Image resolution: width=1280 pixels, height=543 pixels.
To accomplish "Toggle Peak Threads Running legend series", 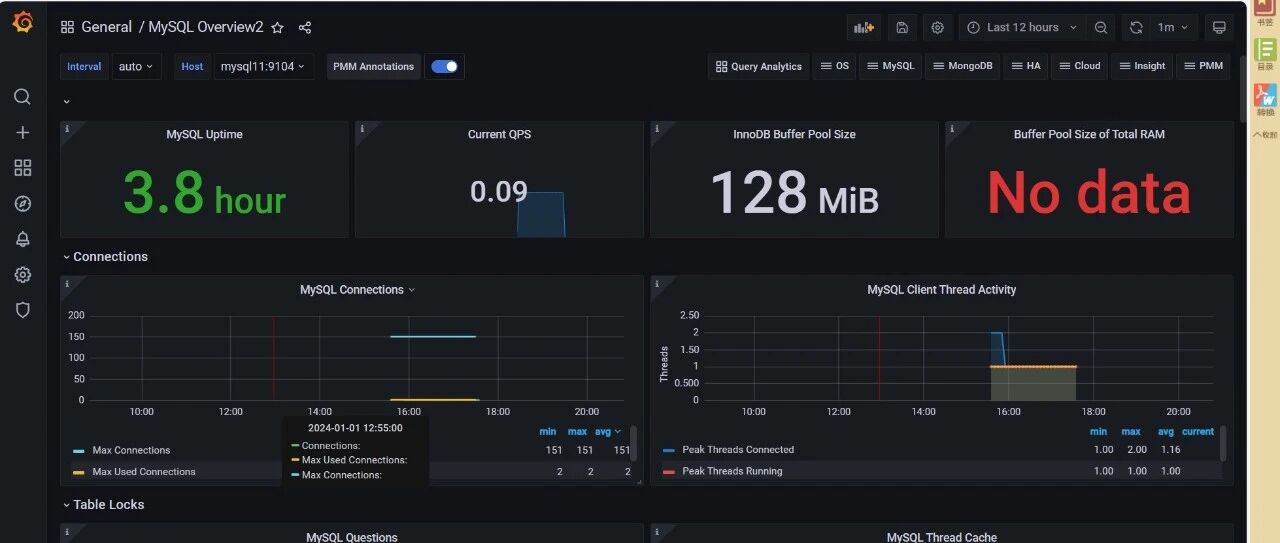I will [x=732, y=471].
